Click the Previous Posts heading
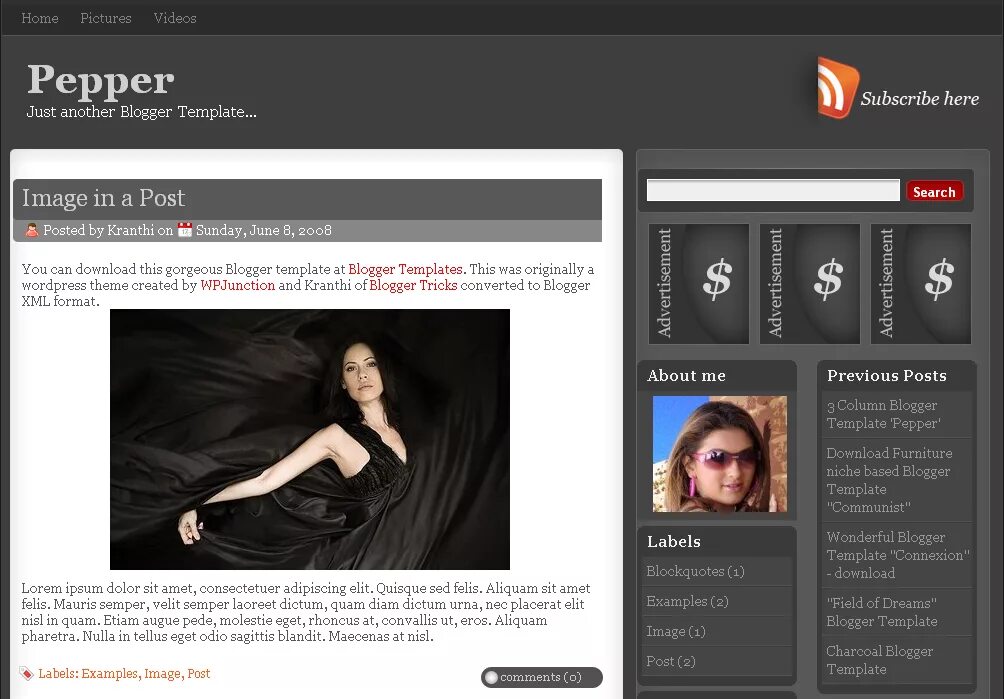Image resolution: width=1004 pixels, height=699 pixels. tap(887, 376)
